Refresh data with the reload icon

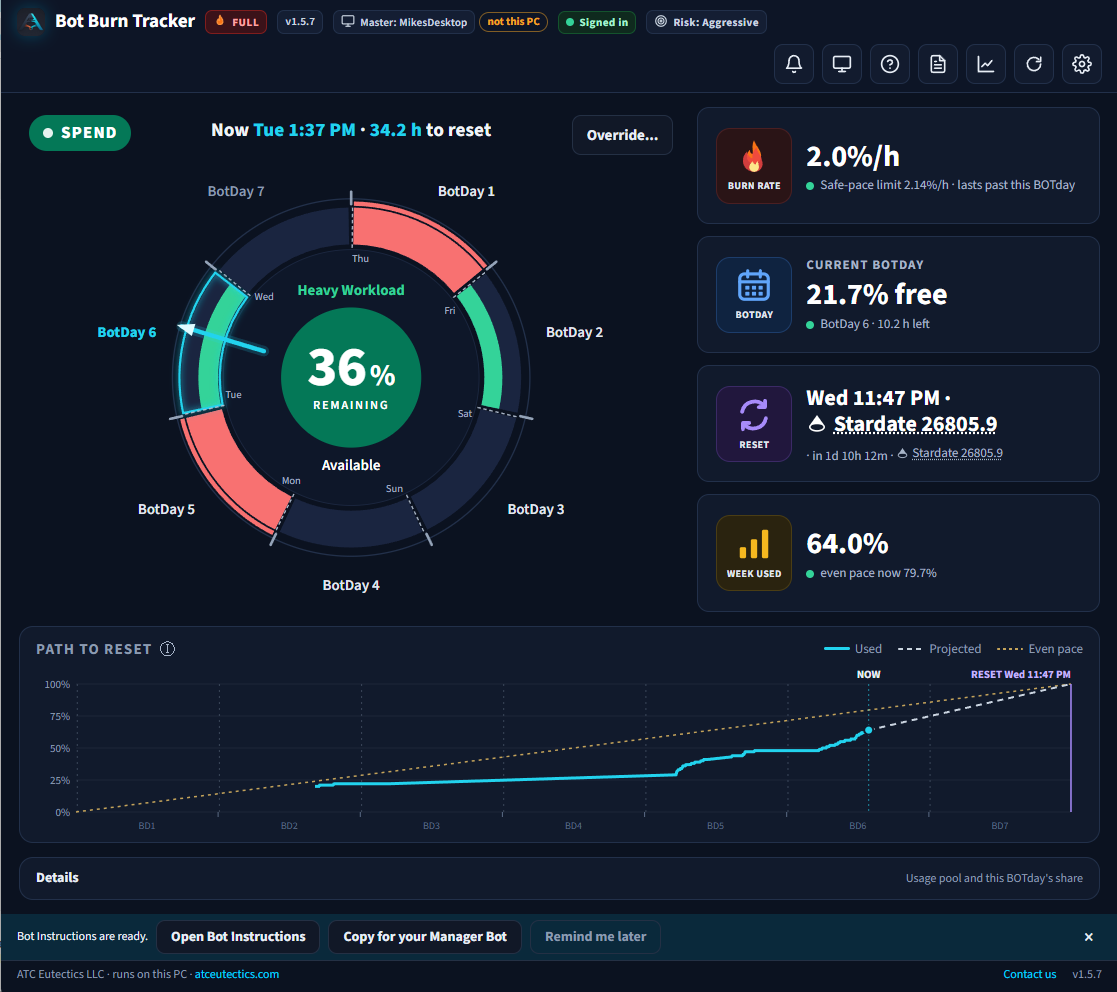(1034, 64)
